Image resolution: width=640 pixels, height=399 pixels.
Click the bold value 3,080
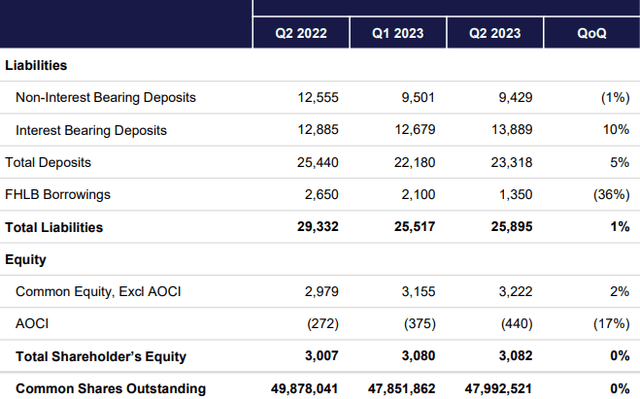[x=418, y=356]
